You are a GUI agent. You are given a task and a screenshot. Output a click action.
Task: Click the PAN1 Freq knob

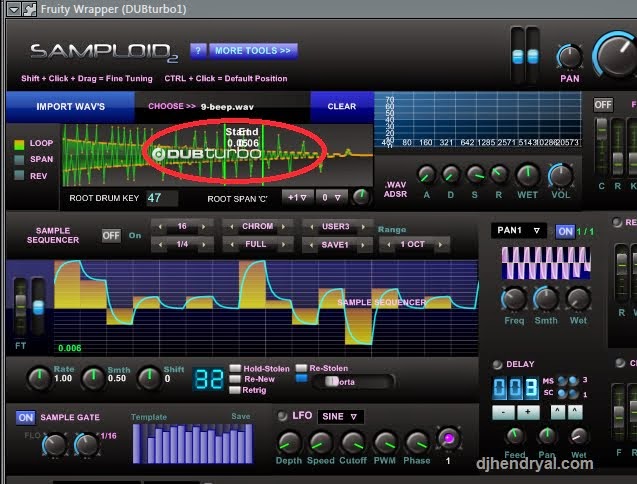click(x=514, y=299)
